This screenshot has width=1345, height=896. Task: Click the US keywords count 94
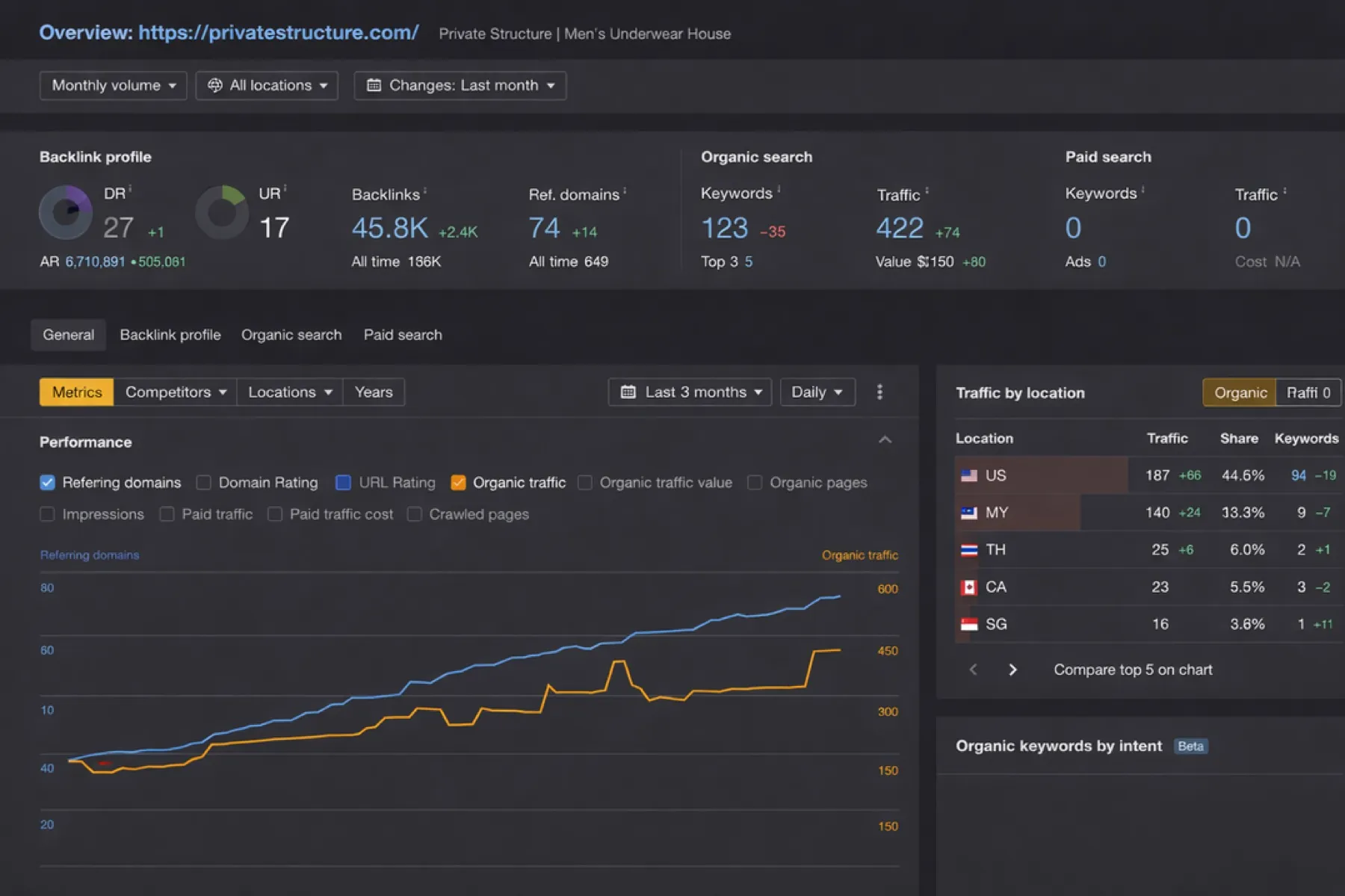click(x=1299, y=475)
